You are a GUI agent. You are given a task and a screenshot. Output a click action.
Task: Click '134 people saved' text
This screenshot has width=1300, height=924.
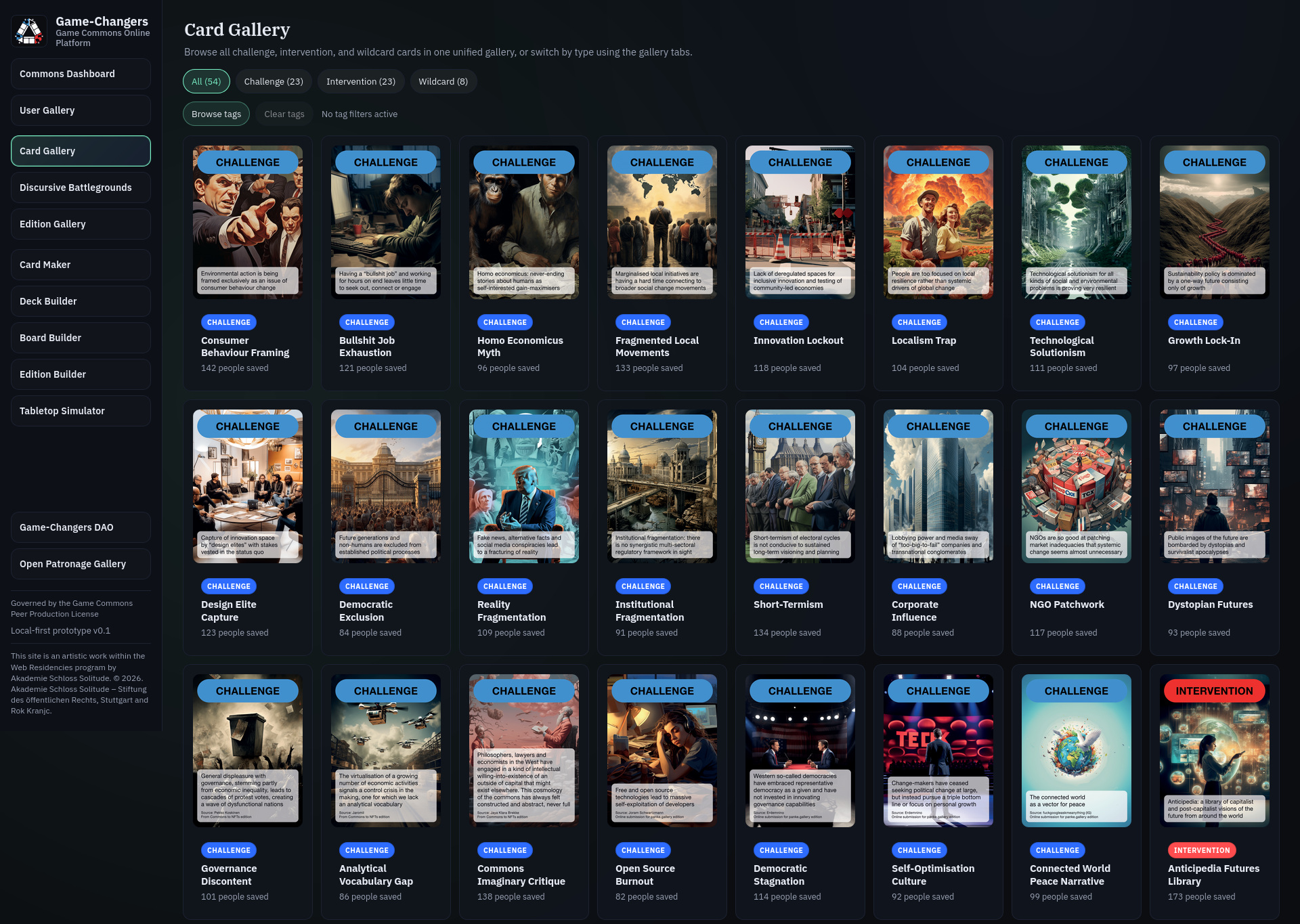click(787, 633)
